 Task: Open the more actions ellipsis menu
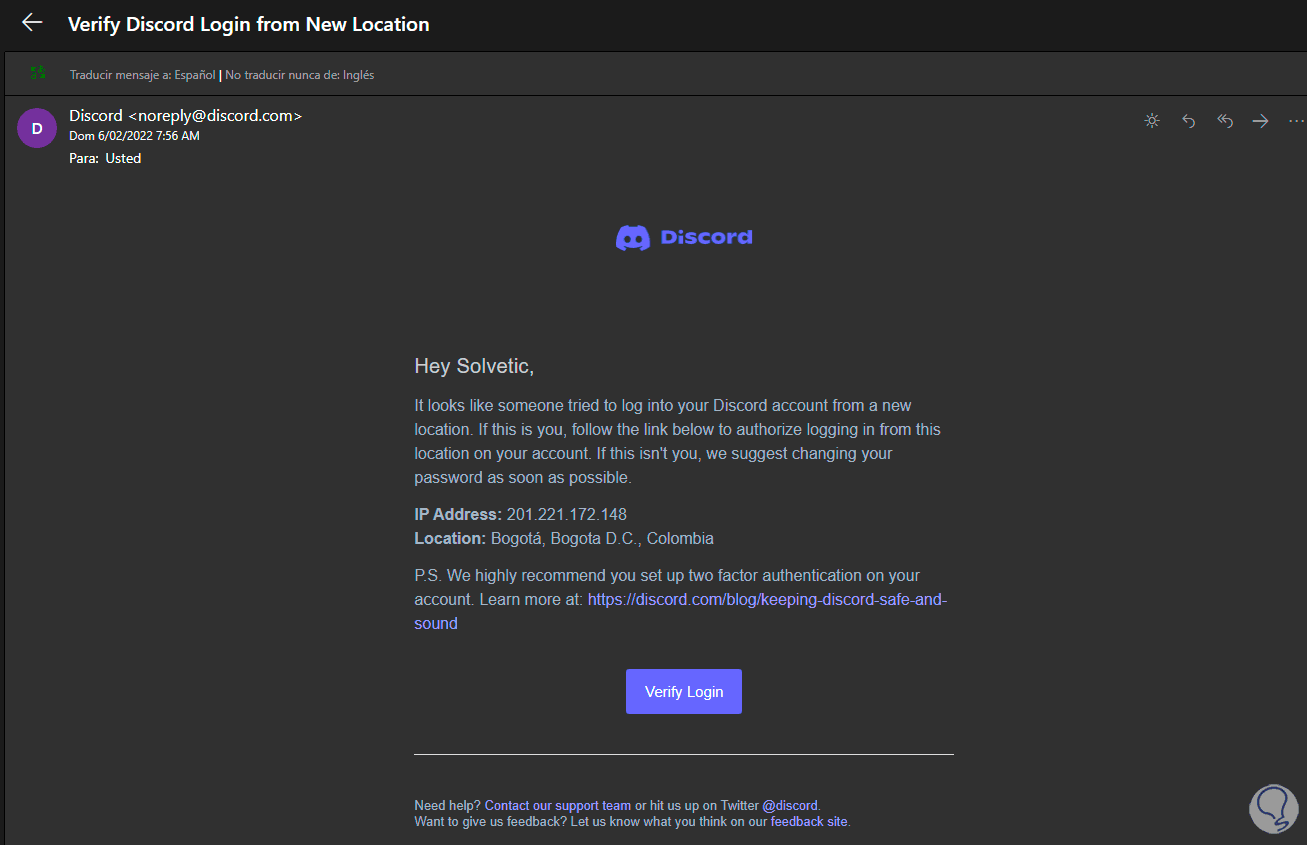1296,121
